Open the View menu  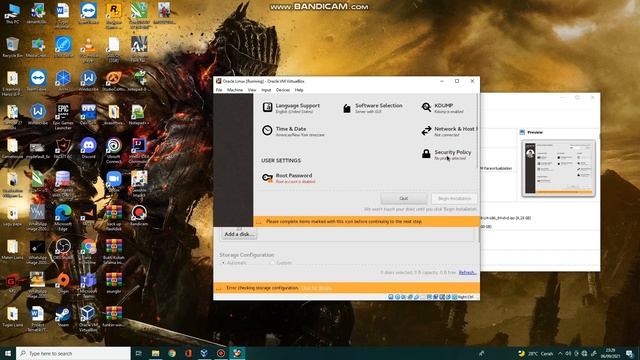[x=252, y=90]
